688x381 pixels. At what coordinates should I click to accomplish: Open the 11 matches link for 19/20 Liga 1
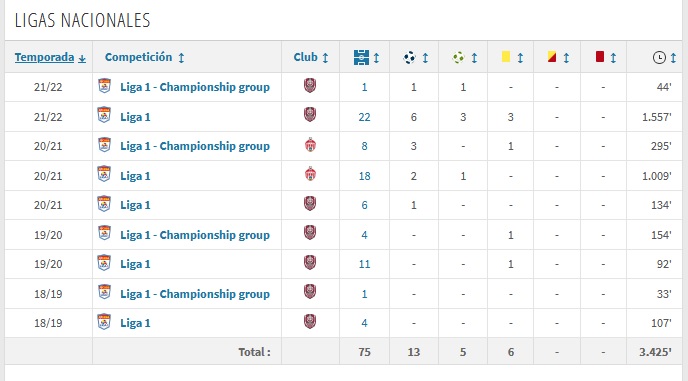[x=364, y=264]
